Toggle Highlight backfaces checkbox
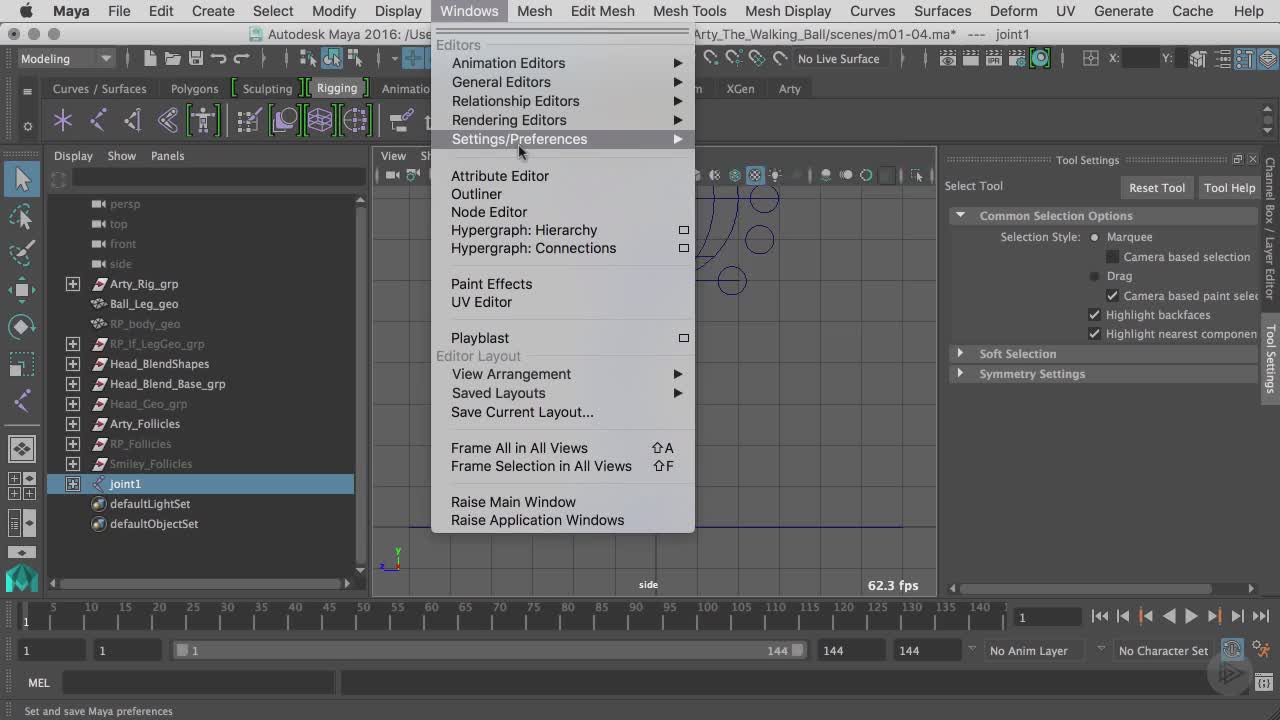1280x720 pixels. pos(1094,315)
